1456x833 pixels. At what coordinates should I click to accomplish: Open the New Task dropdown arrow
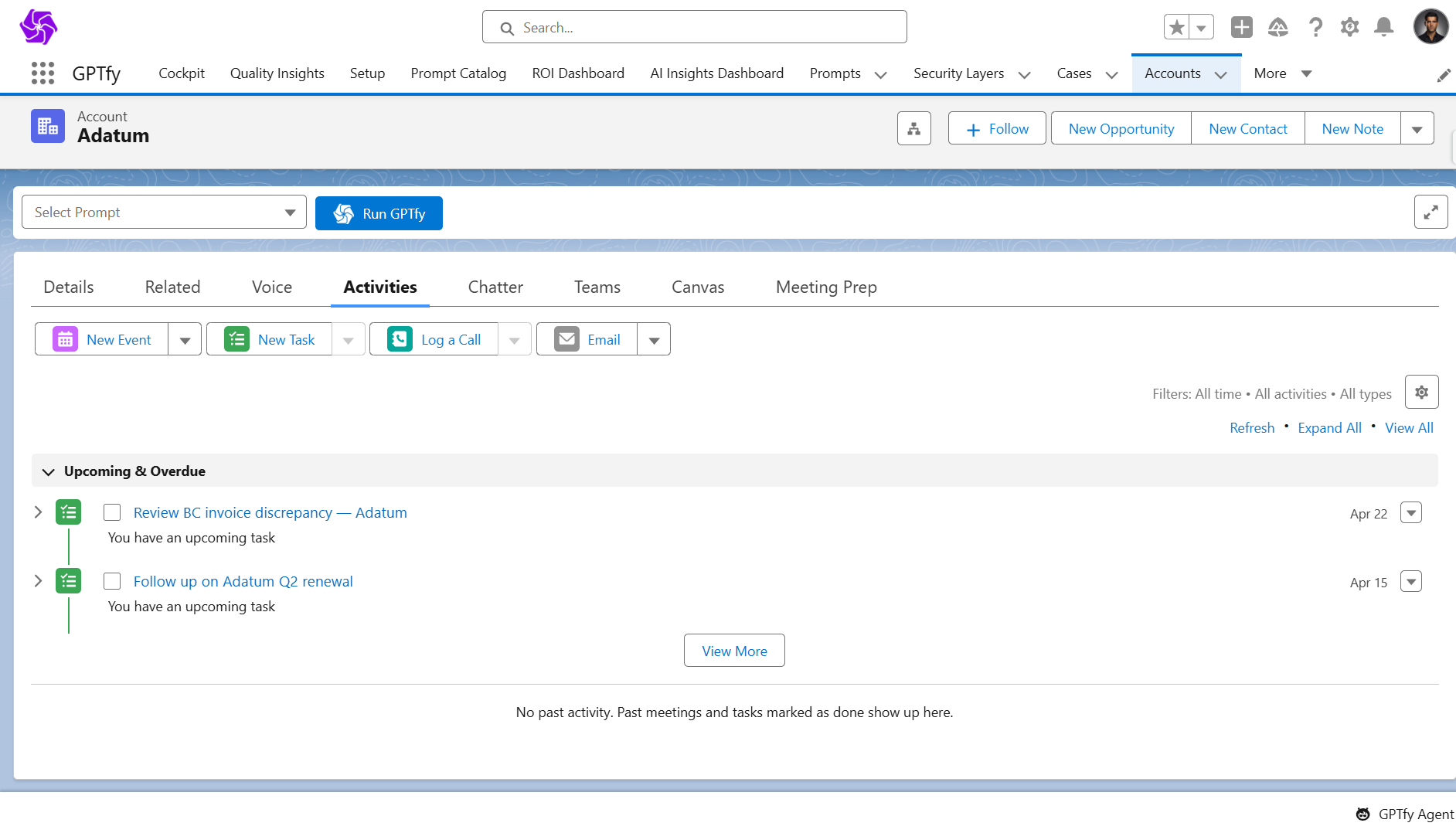click(348, 339)
